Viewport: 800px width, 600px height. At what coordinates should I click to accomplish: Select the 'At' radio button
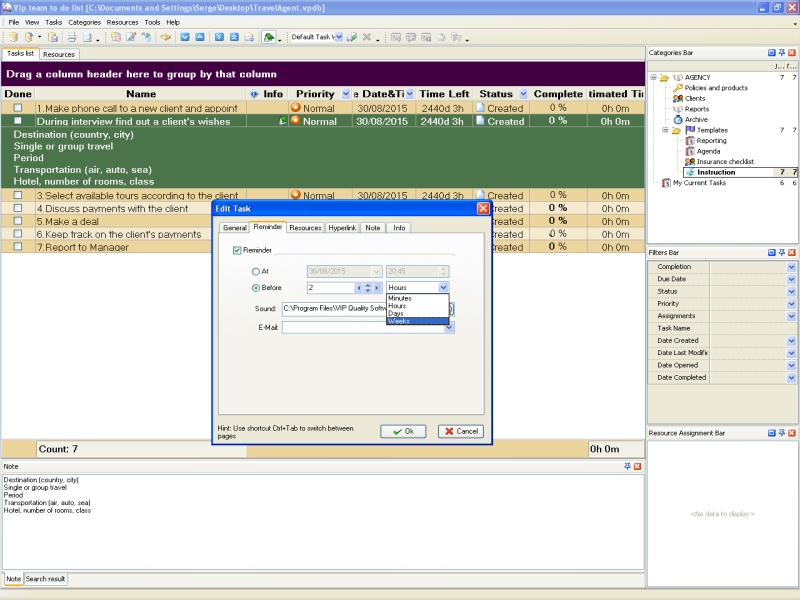255,271
